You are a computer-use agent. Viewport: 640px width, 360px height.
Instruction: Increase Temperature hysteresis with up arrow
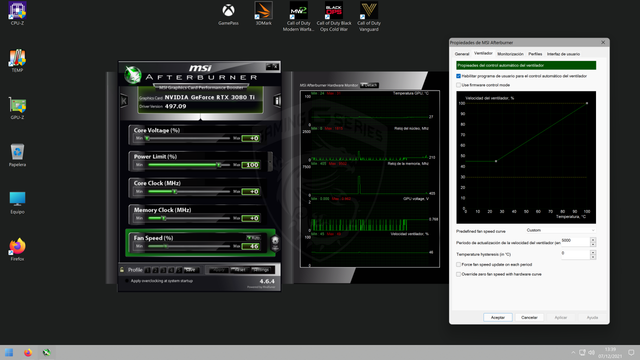(x=593, y=252)
